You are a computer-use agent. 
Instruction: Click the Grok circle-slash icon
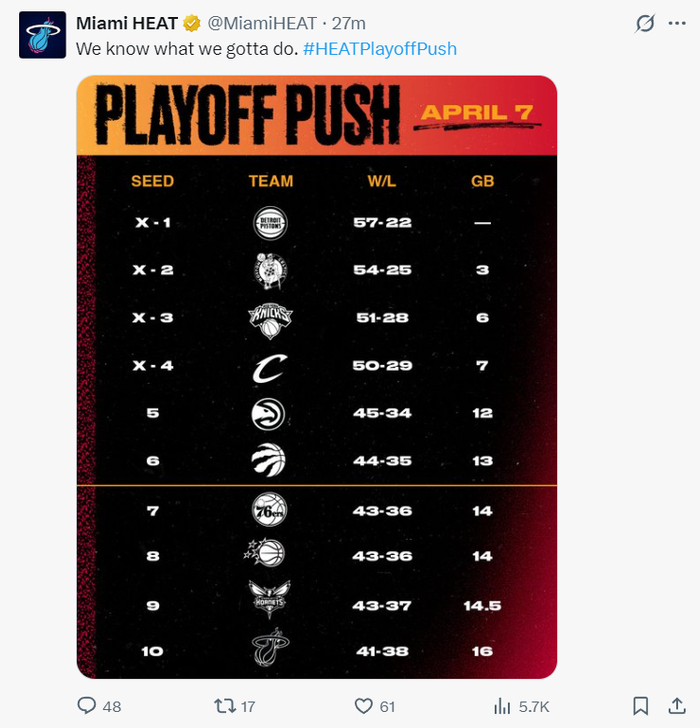[x=646, y=23]
